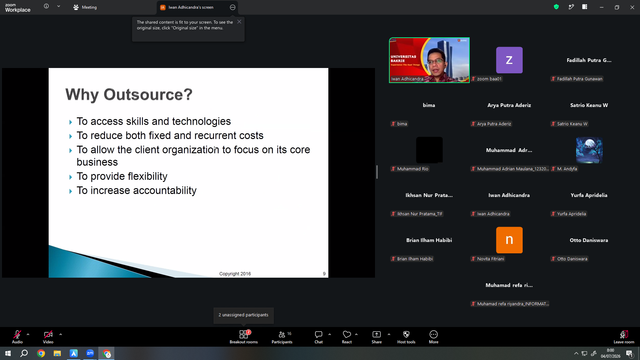Expand chat options arrow beside Chat

click(329, 334)
